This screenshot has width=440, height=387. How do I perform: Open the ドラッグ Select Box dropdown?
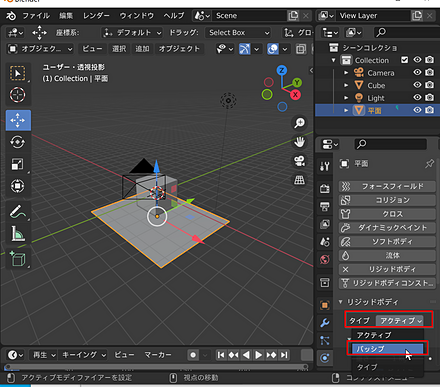coord(238,33)
